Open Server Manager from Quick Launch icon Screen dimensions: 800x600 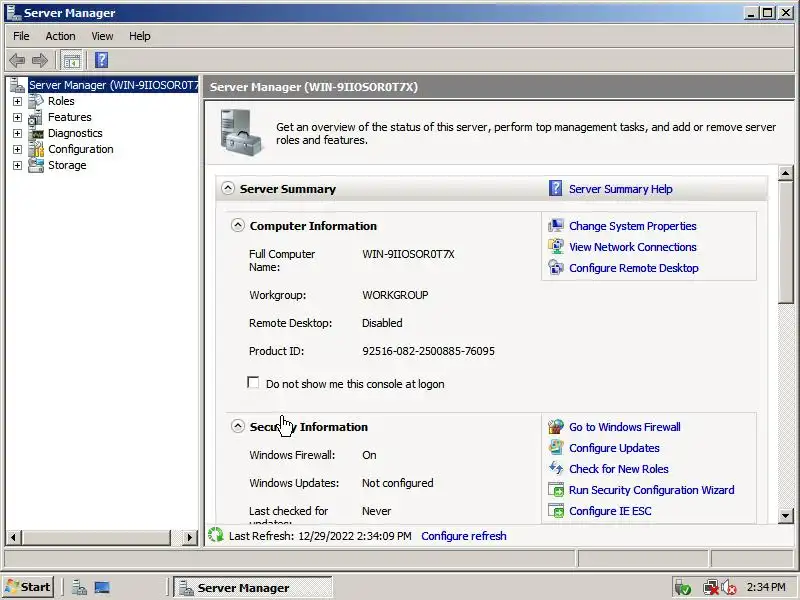[x=79, y=588]
